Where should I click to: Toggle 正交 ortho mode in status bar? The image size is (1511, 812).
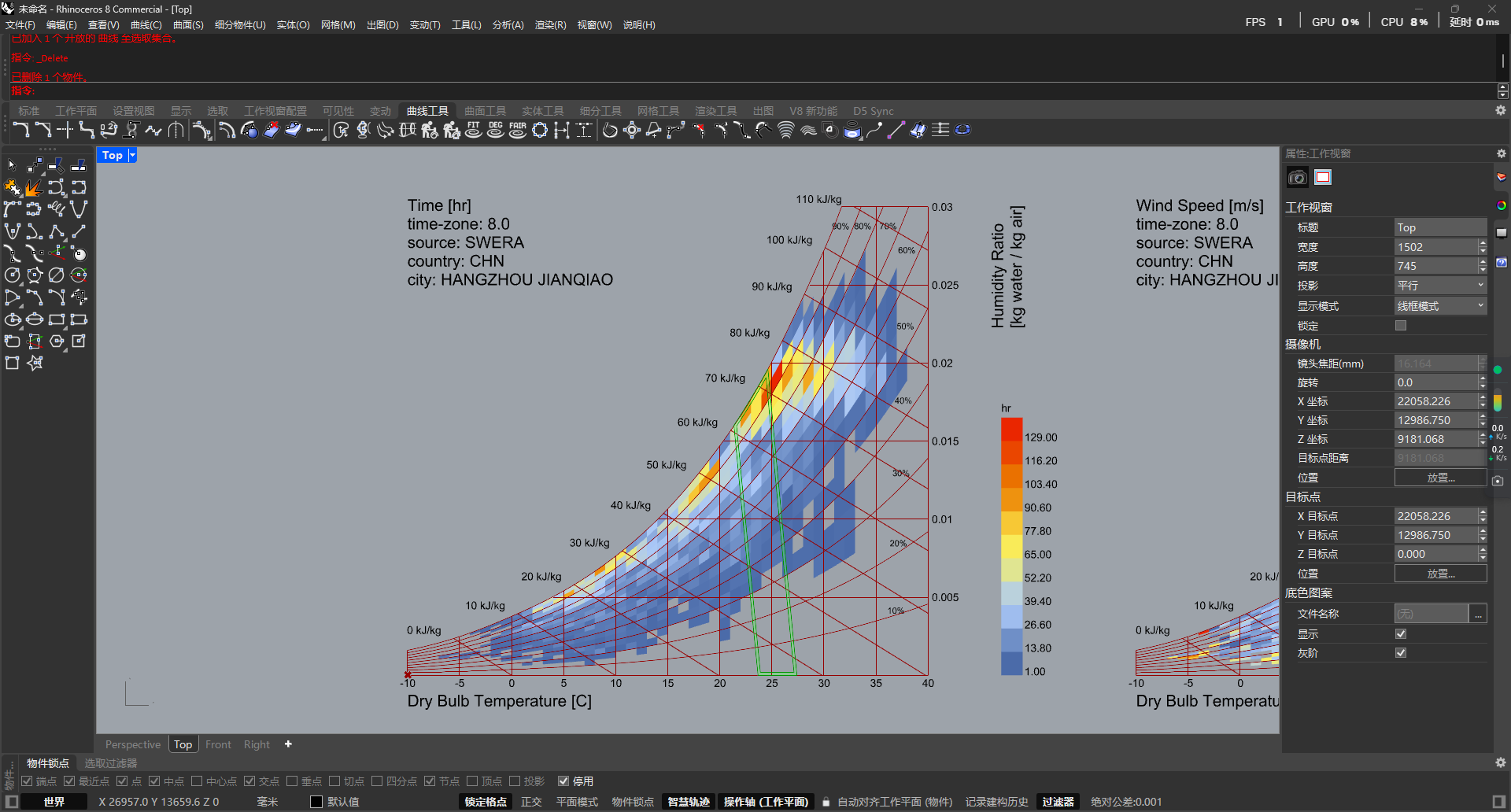[531, 802]
